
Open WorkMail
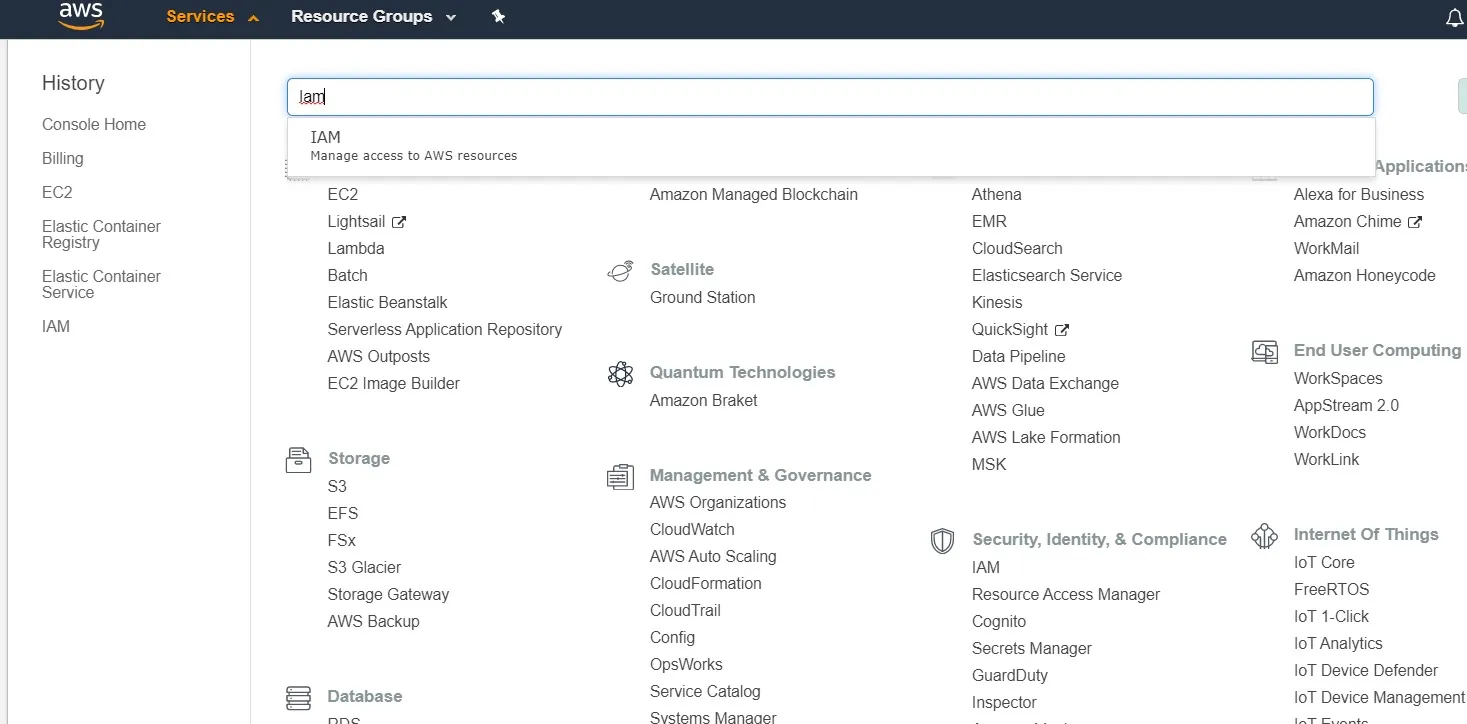click(x=1326, y=248)
